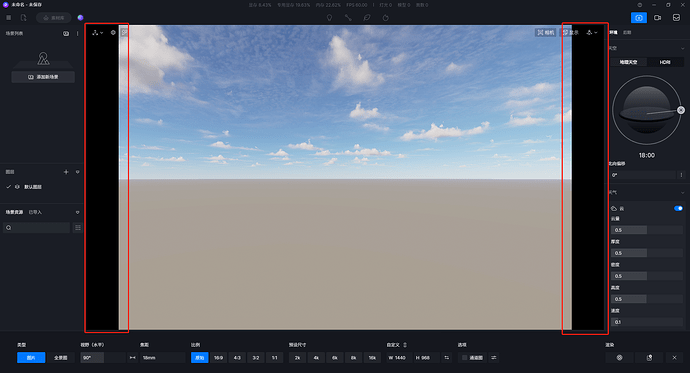Click the add new scene button
The height and width of the screenshot is (373, 690).
coord(43,77)
